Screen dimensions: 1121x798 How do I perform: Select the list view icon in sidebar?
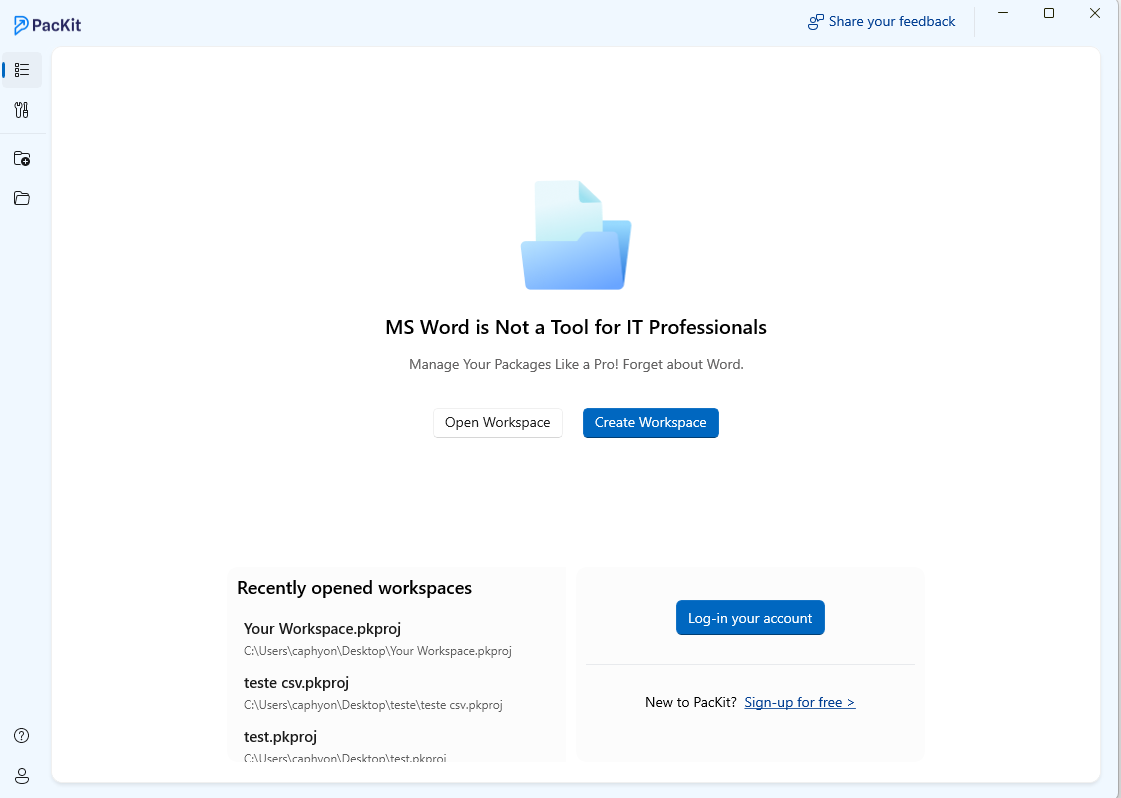(22, 70)
